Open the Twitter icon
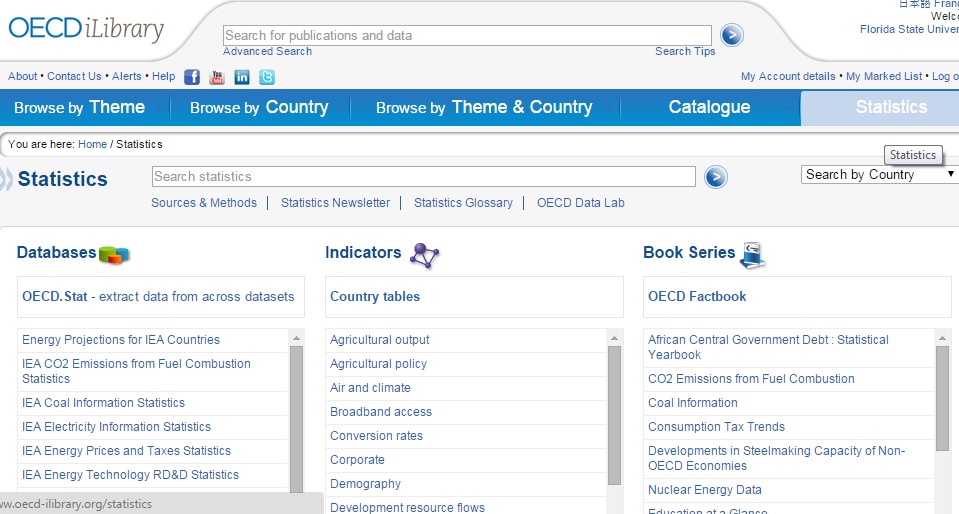This screenshot has height=514, width=959. (267, 77)
